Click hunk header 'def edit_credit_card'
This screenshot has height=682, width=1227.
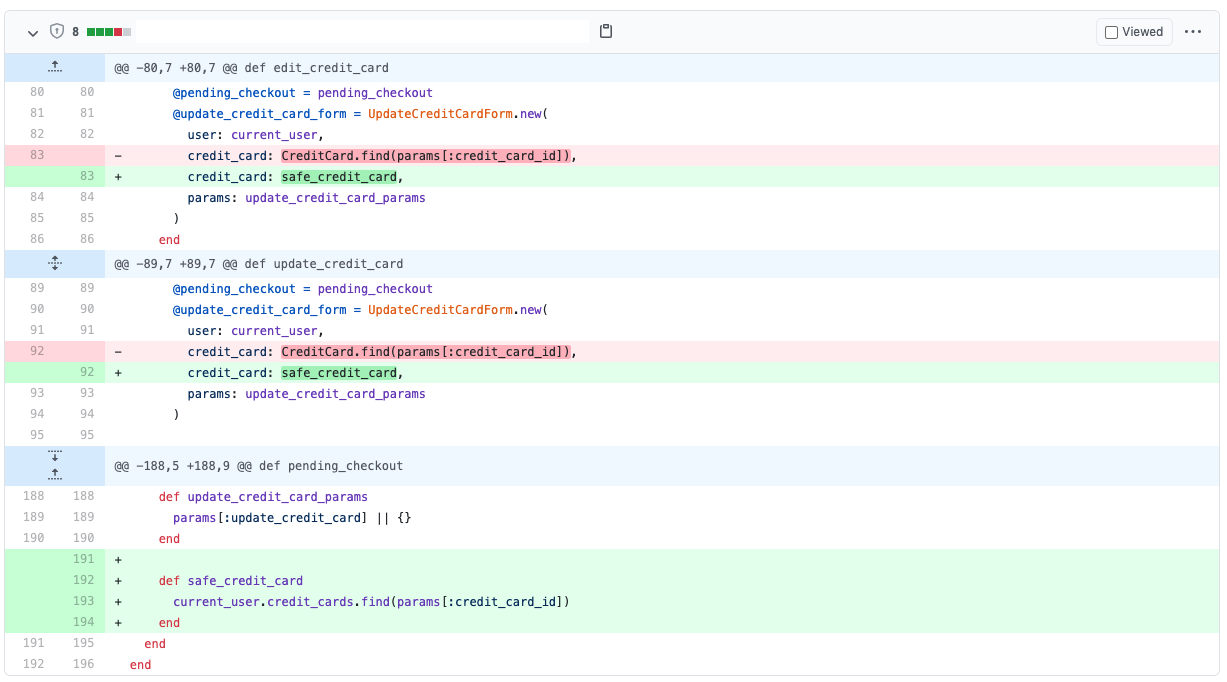(251, 68)
